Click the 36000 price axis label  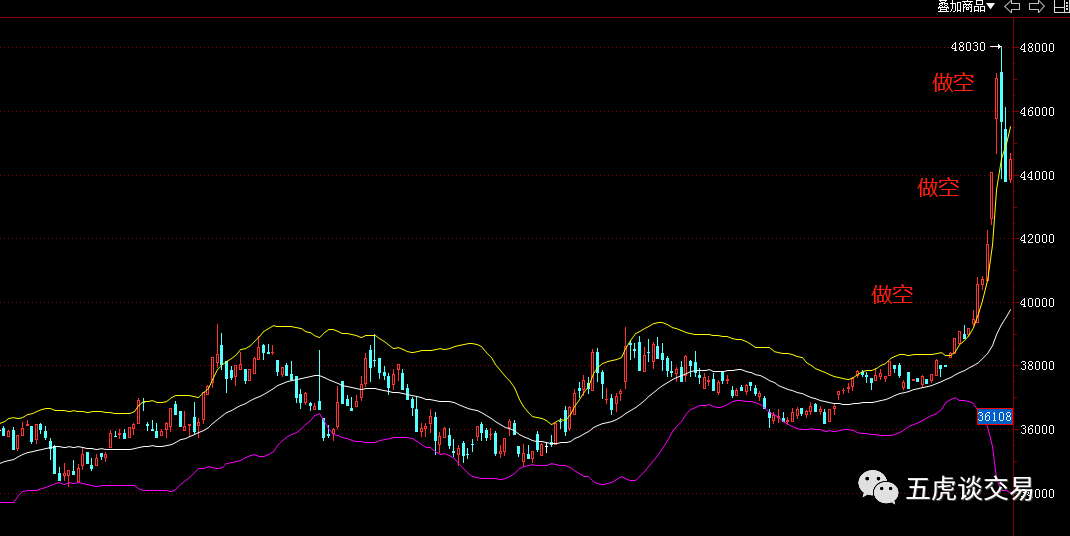click(x=1037, y=429)
